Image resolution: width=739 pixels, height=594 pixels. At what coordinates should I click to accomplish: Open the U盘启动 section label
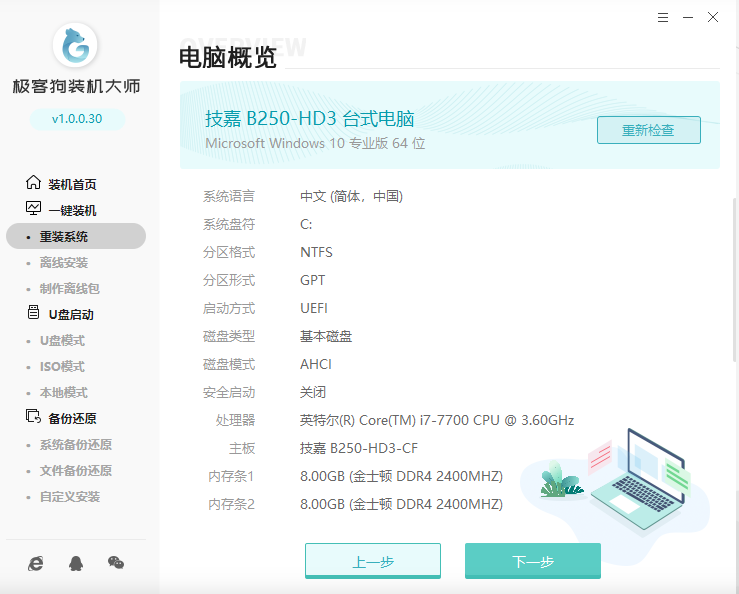[x=71, y=314]
